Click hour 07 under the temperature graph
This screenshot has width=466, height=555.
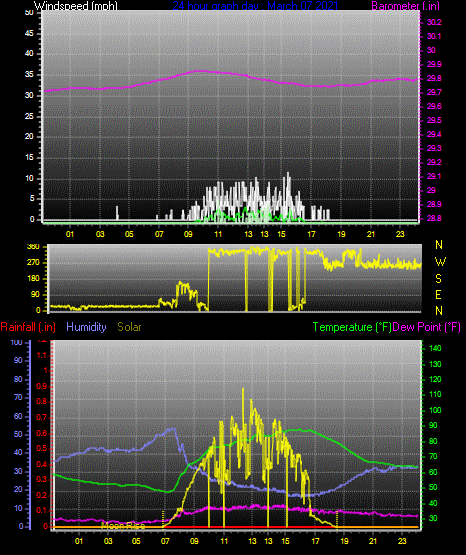[165, 541]
